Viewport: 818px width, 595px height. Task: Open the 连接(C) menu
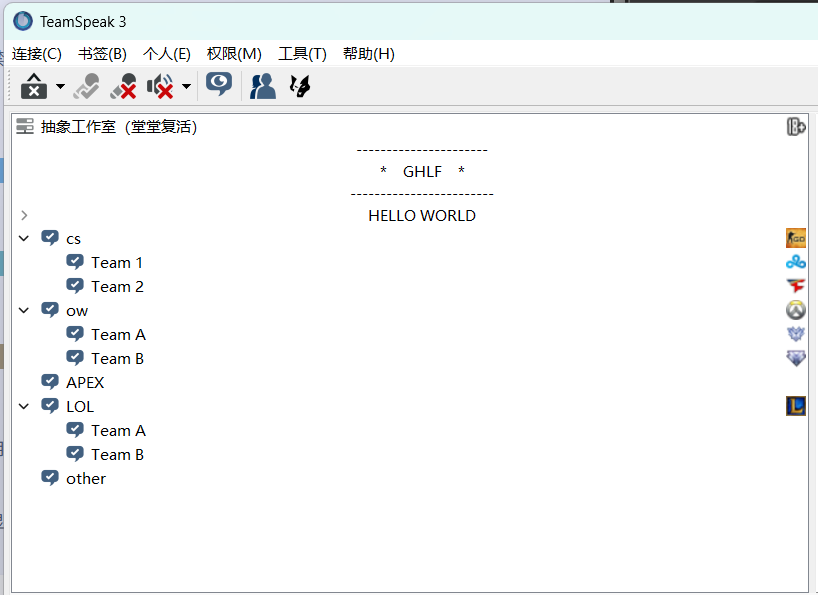37,54
